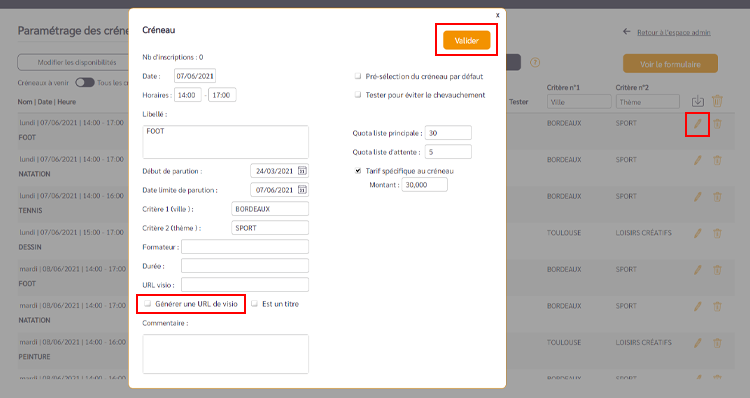750x398 pixels.
Task: Edit mardi NATATION slot with pencil icon
Action: click(x=697, y=306)
